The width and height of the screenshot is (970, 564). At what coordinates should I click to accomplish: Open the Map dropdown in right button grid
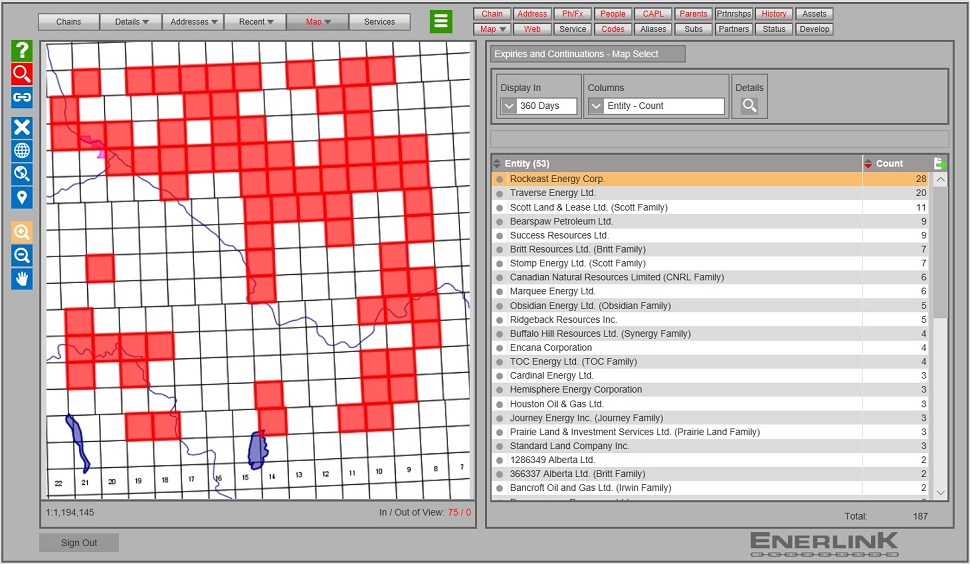[492, 29]
